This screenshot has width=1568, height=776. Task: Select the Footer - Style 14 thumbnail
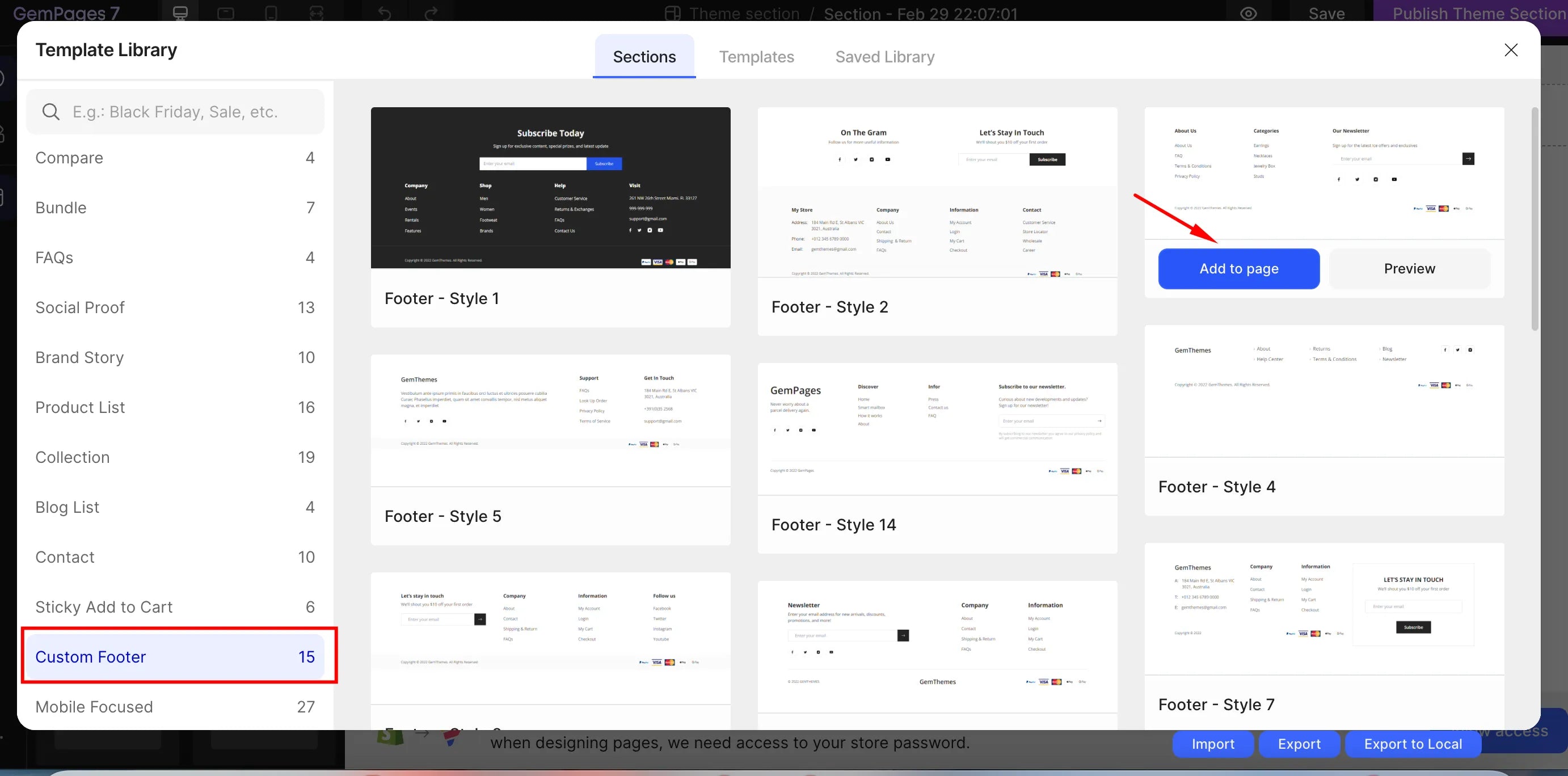(x=937, y=429)
